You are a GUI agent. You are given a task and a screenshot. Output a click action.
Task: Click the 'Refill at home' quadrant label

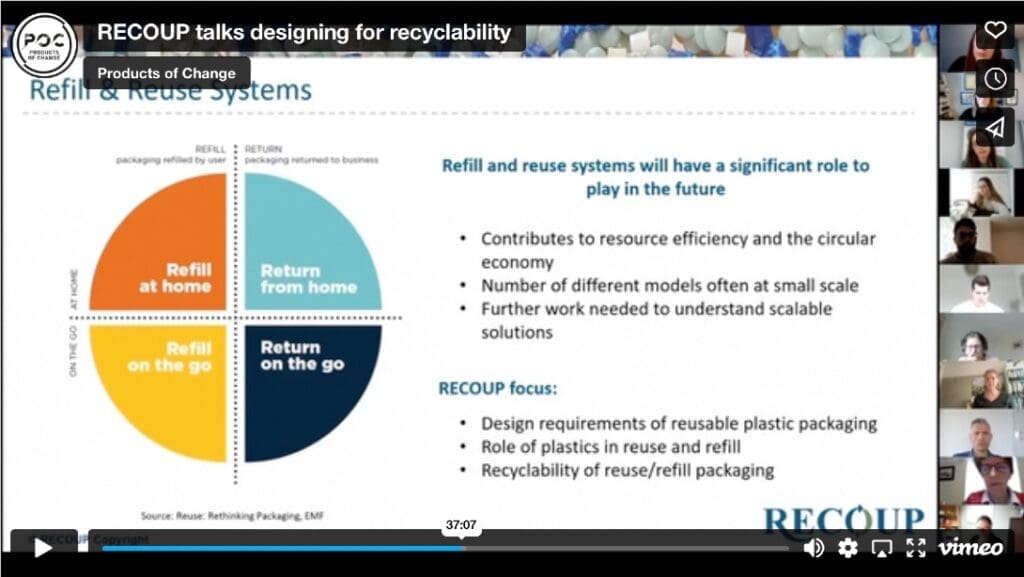[x=175, y=278]
